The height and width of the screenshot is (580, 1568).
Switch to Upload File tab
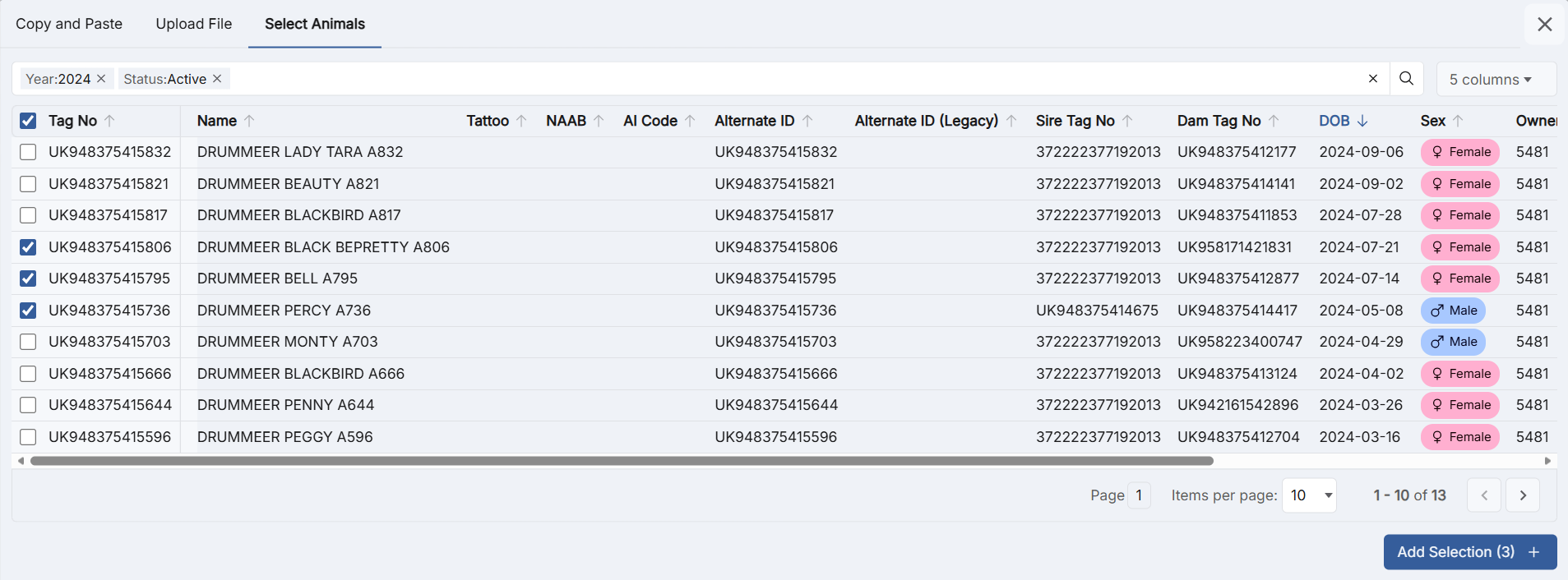click(x=194, y=24)
